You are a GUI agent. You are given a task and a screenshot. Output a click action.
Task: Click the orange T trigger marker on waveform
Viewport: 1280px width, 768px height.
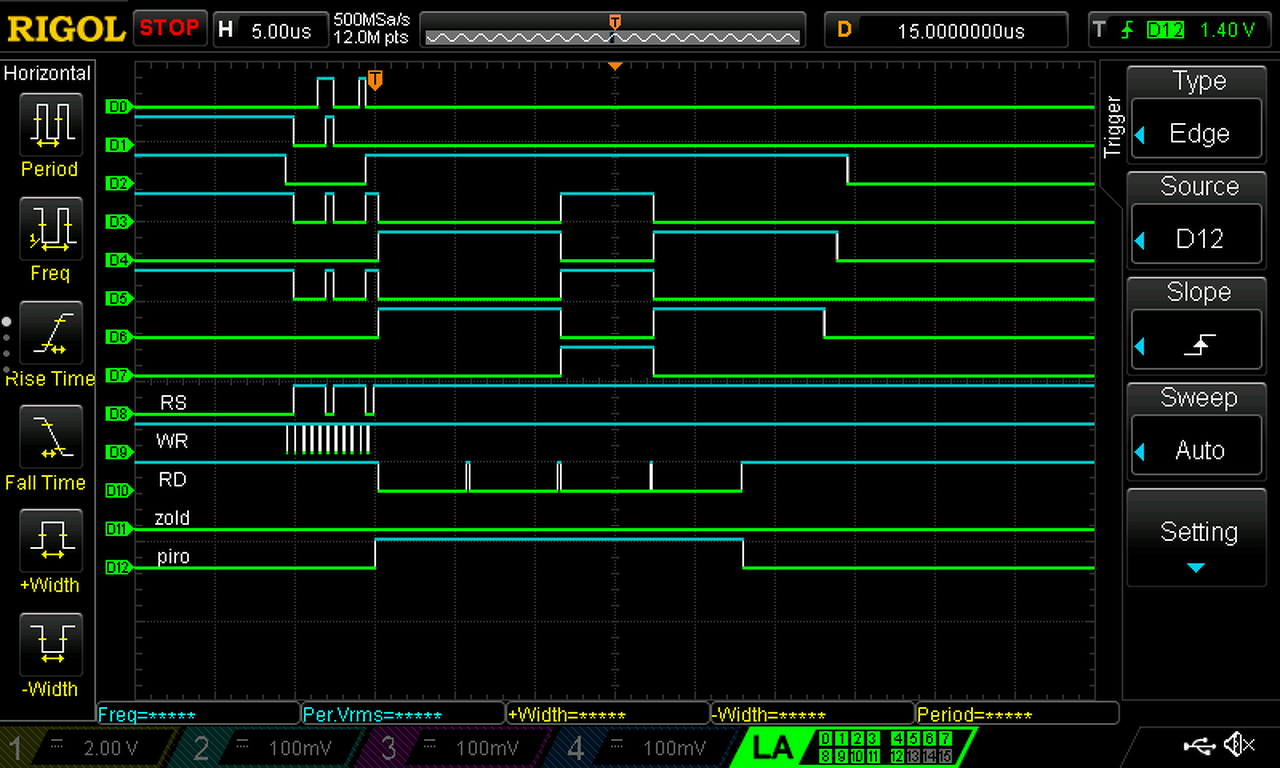pyautogui.click(x=375, y=78)
